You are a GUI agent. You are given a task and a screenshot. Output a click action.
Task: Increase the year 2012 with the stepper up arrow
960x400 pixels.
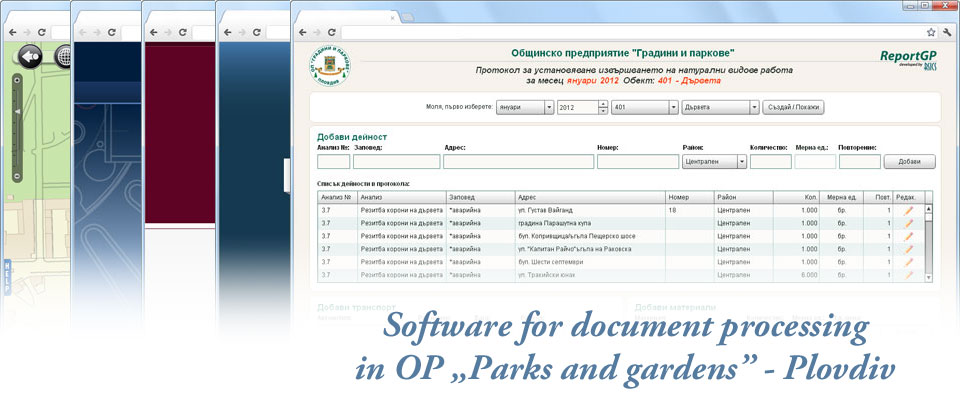tap(603, 104)
